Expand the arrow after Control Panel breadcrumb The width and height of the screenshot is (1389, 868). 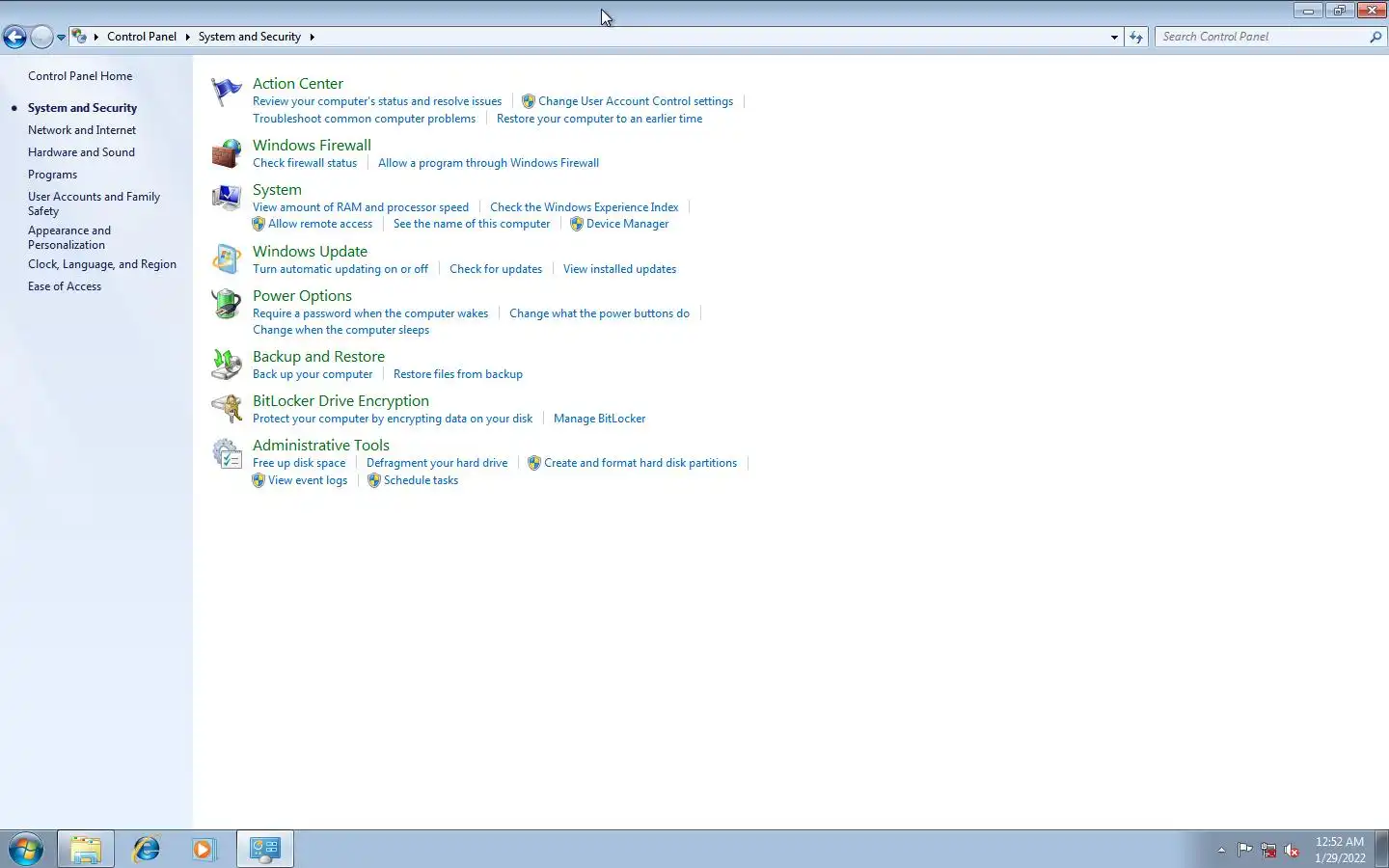(x=187, y=37)
